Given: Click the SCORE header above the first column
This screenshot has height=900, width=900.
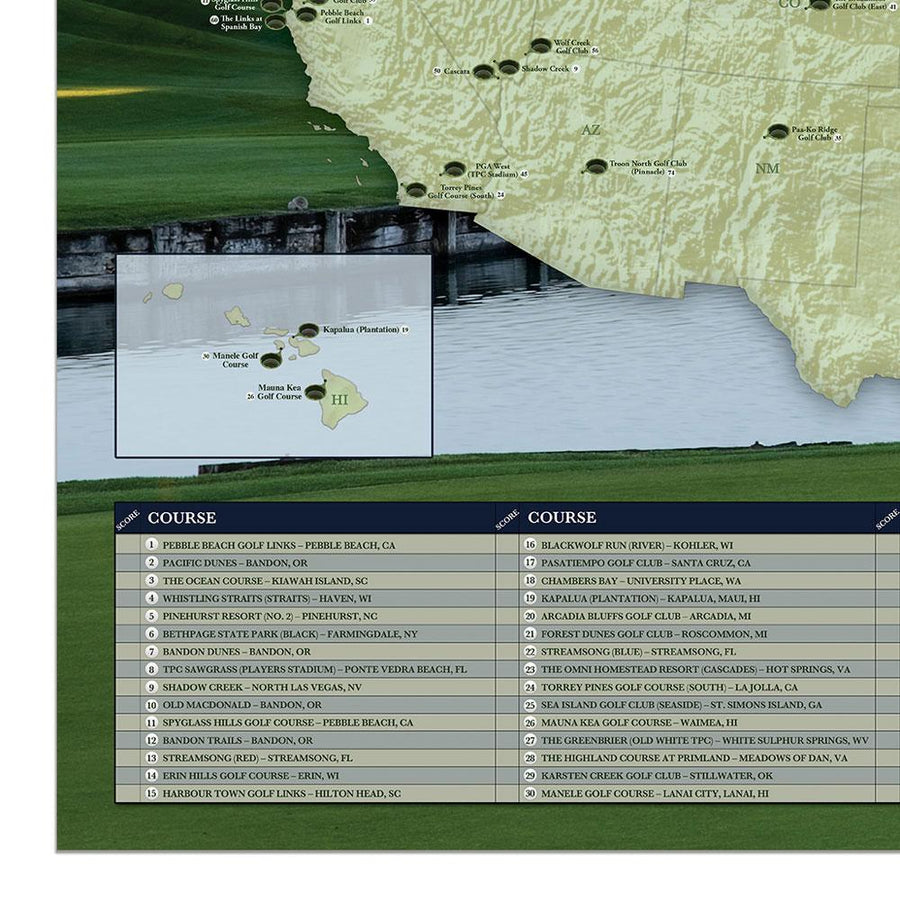Looking at the screenshot, I should (x=127, y=519).
